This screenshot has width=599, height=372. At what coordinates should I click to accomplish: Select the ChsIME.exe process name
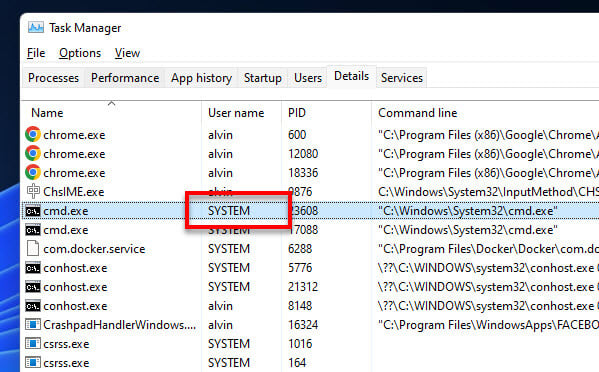73,192
